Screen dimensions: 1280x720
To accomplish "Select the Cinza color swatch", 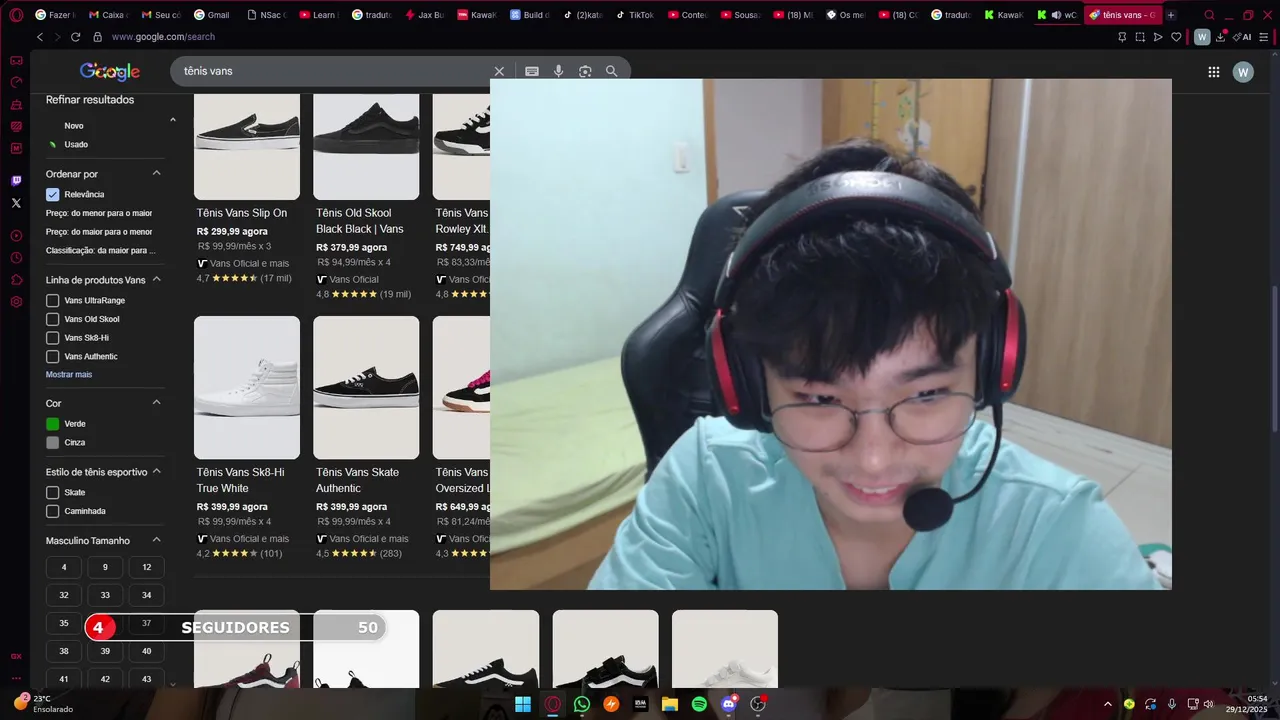I will tap(53, 442).
